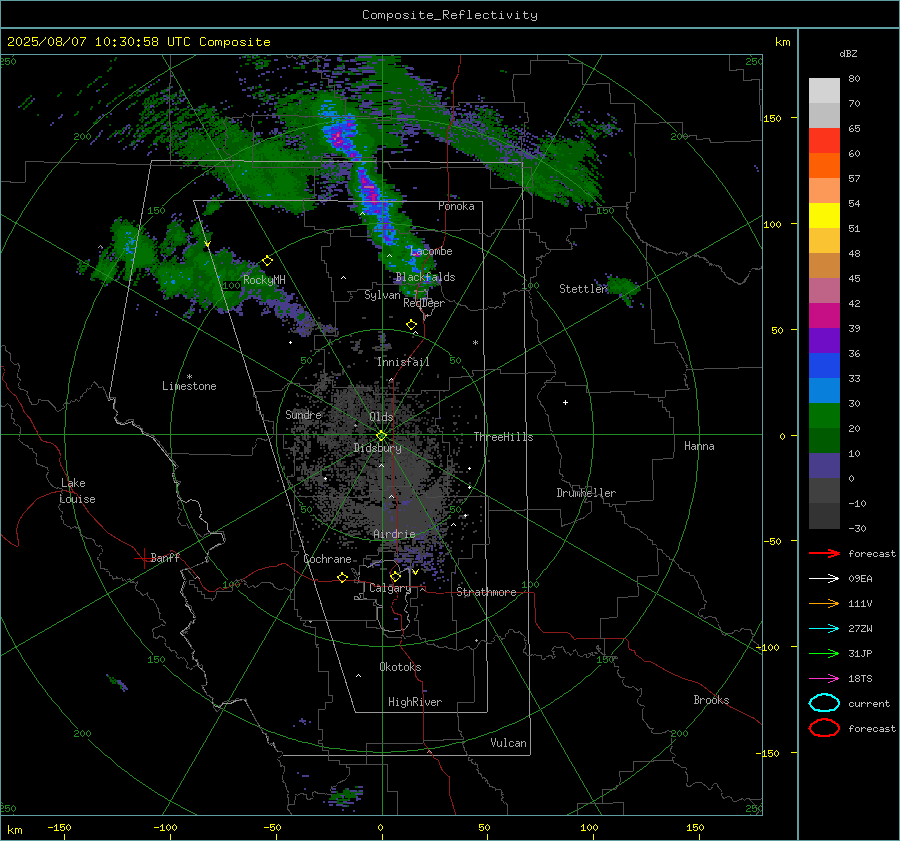Click the 'Brooks' map label
This screenshot has width=900, height=841.
pyautogui.click(x=711, y=700)
